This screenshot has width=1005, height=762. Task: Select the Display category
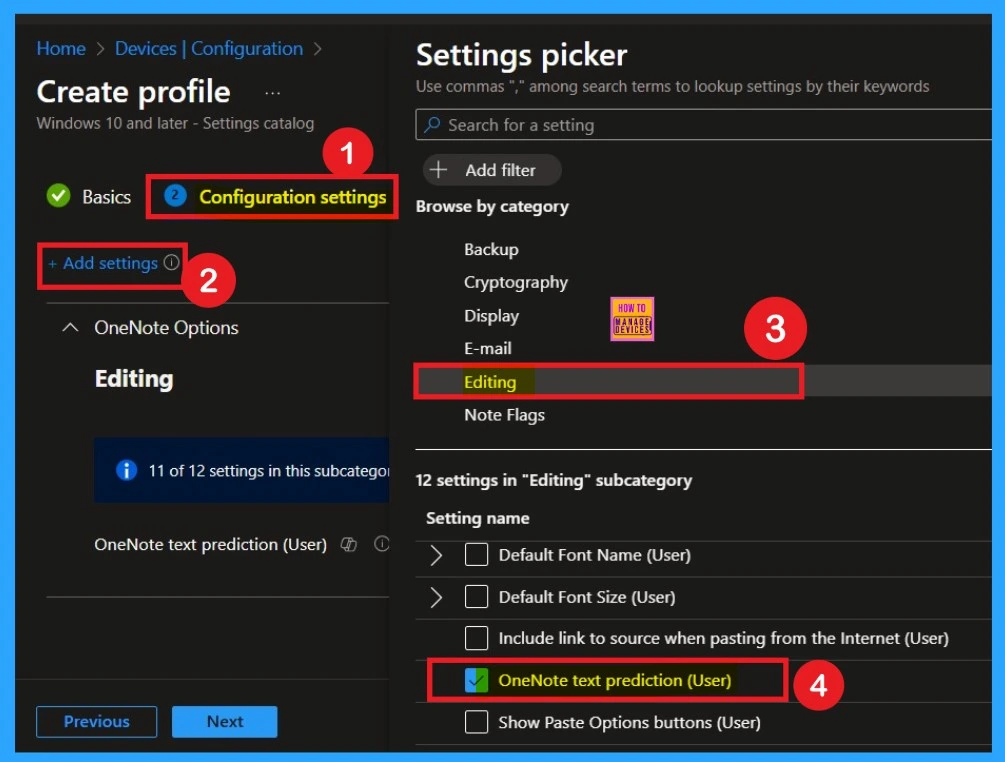[x=492, y=316]
